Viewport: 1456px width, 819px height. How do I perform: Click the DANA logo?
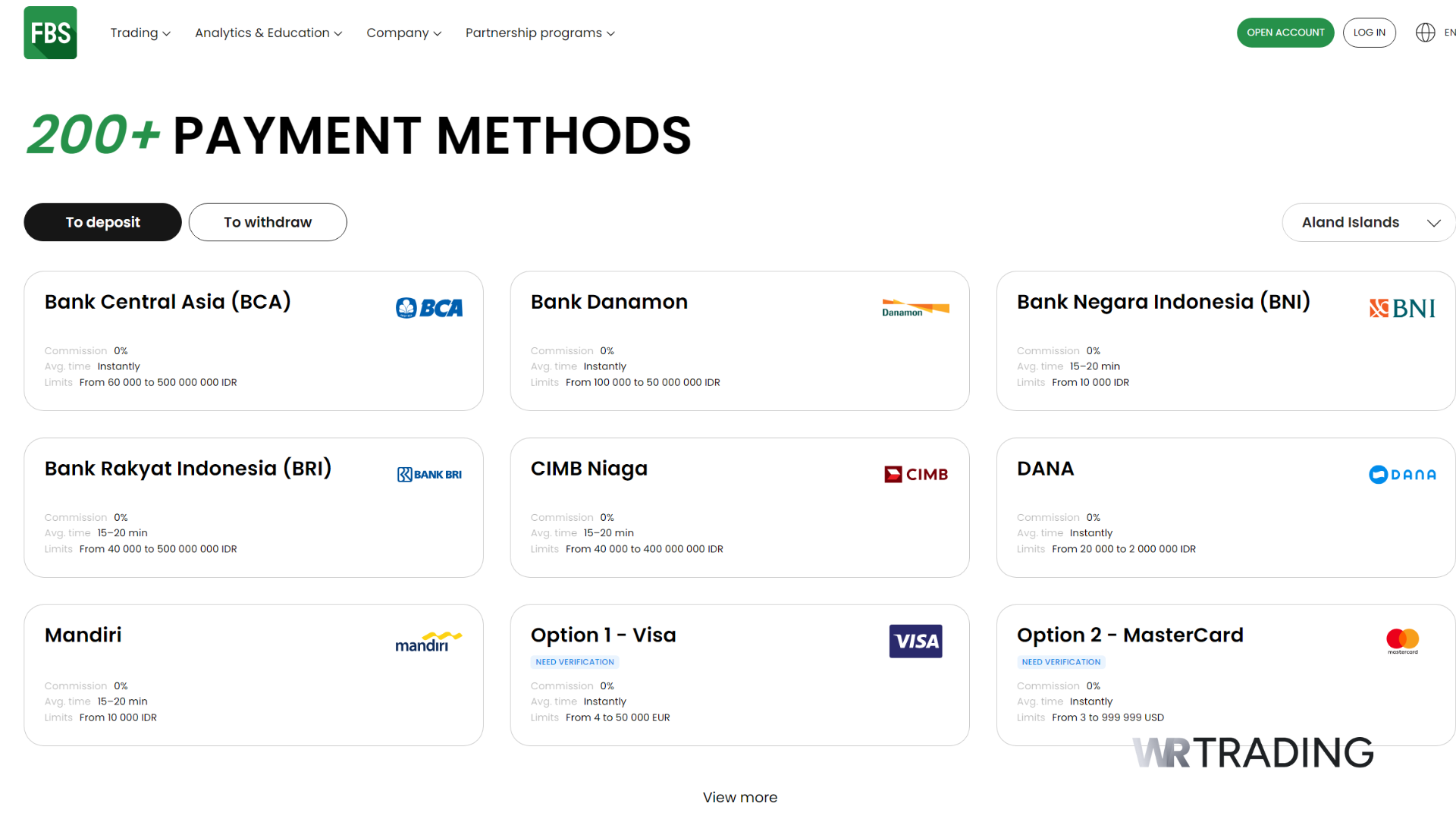1402,475
